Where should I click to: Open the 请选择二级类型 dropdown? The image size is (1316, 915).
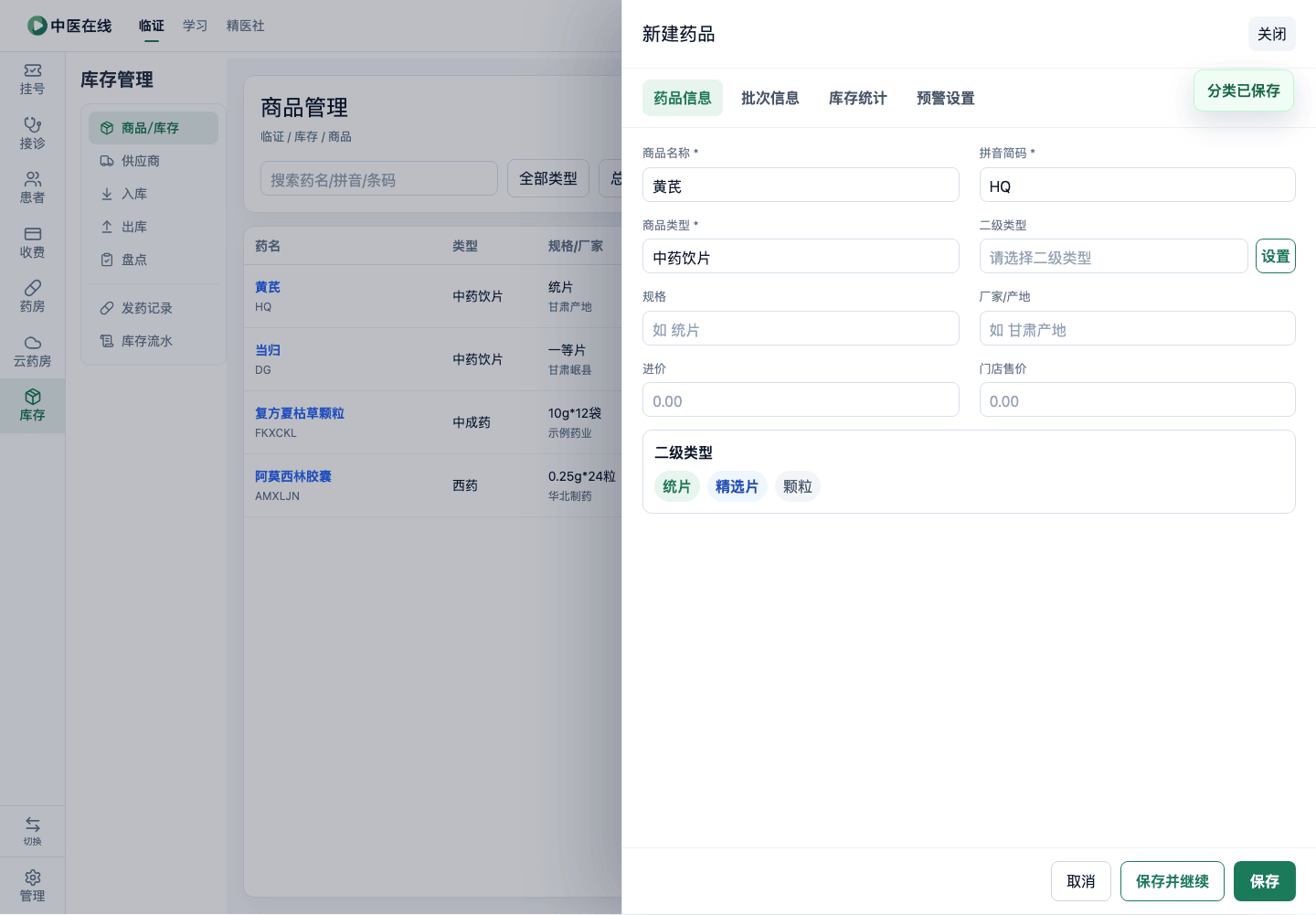tap(1113, 257)
